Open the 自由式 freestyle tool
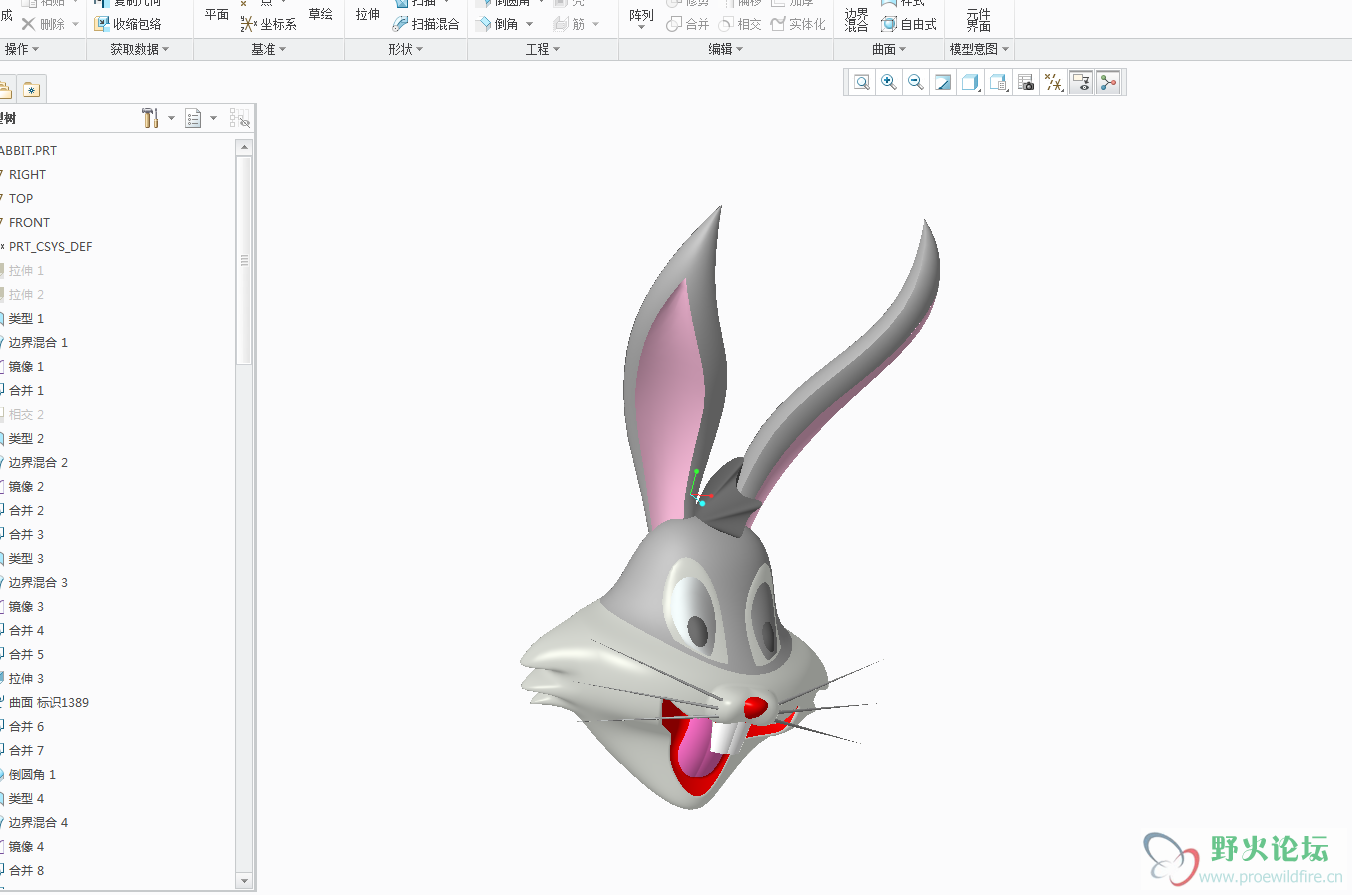The width and height of the screenshot is (1352, 895). coord(909,24)
